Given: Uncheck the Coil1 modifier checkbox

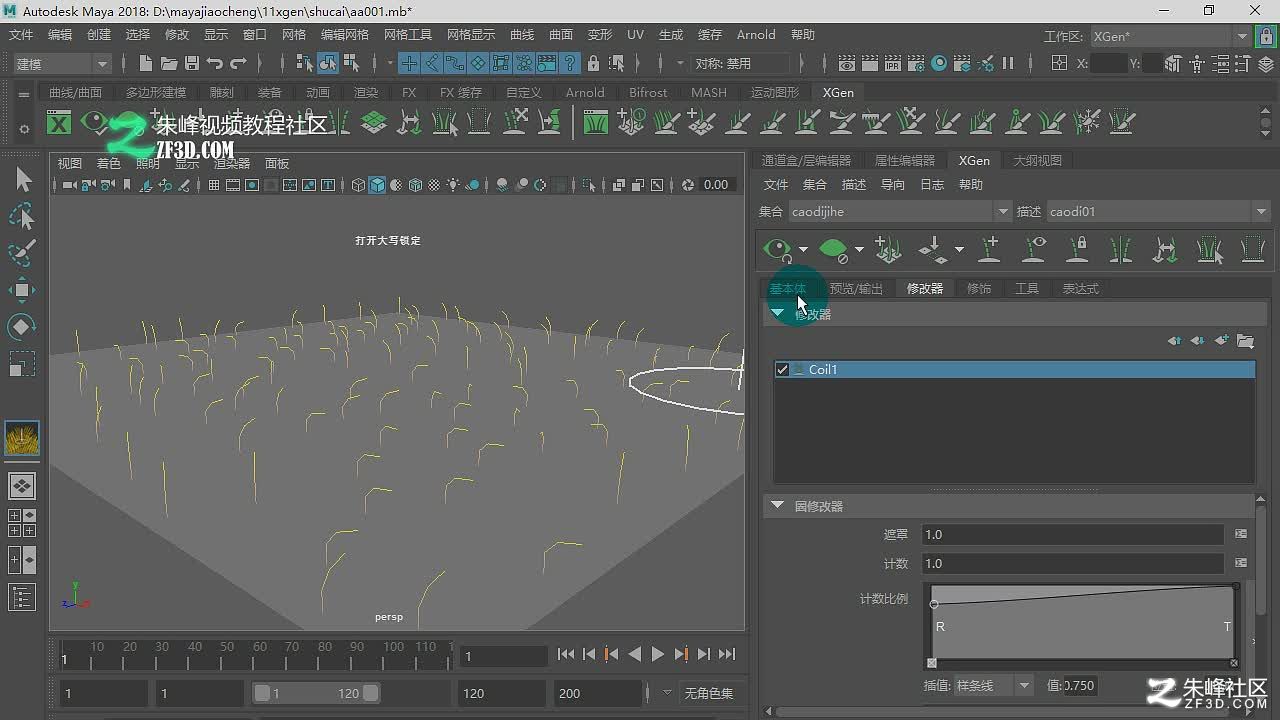Looking at the screenshot, I should (782, 369).
